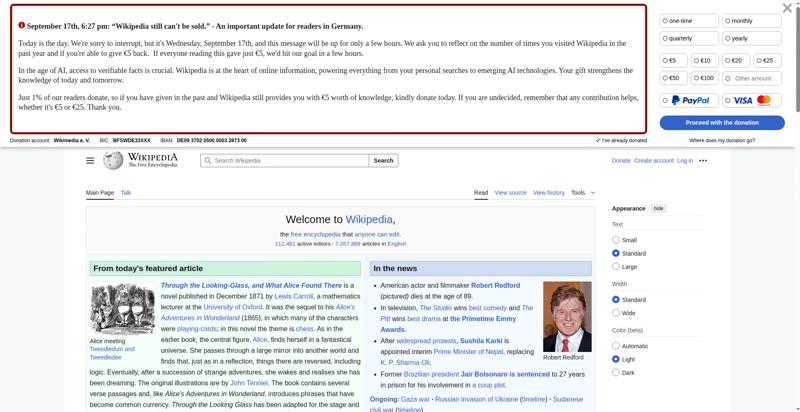This screenshot has width=800, height=412.
Task: Click the red alert icon in banner
Action: click(x=21, y=25)
